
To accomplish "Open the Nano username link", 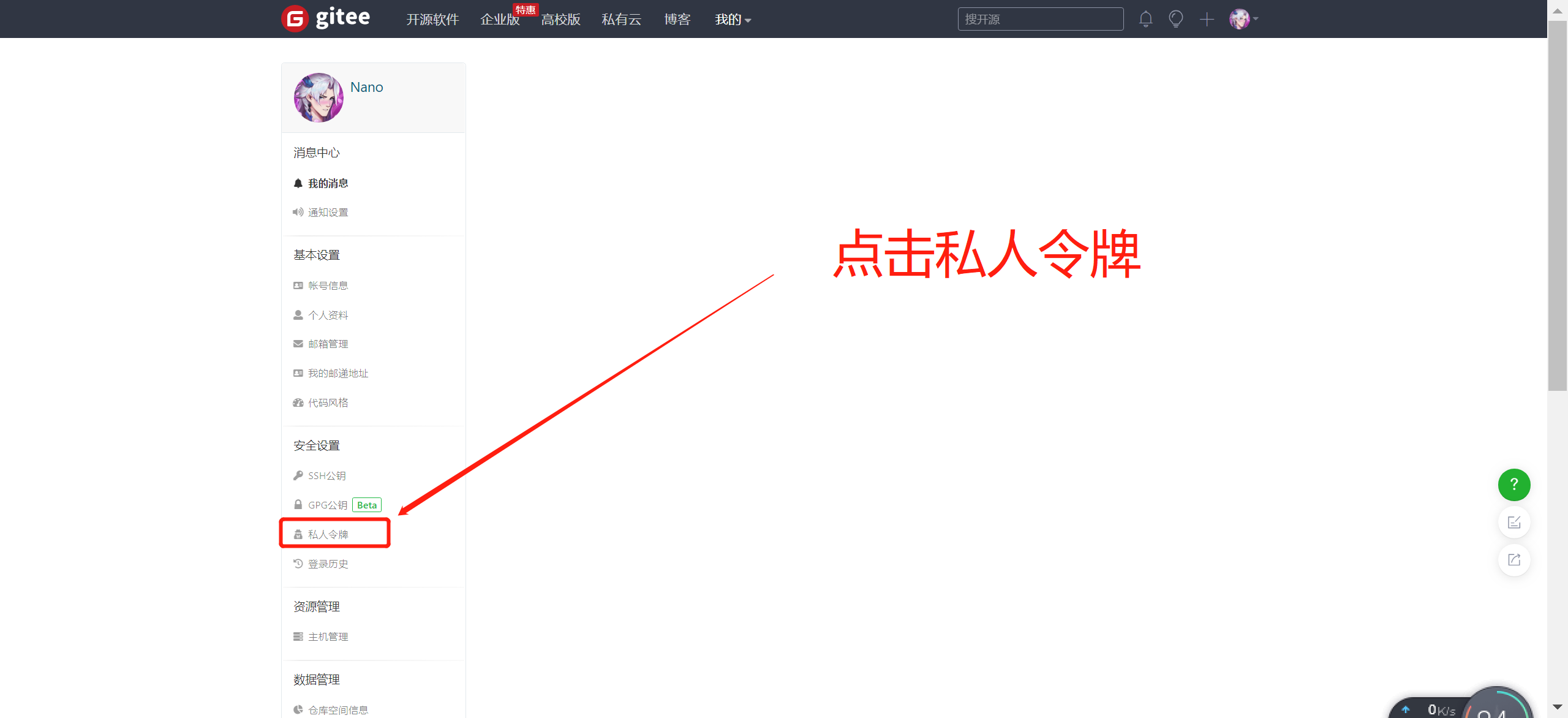I will click(x=366, y=87).
